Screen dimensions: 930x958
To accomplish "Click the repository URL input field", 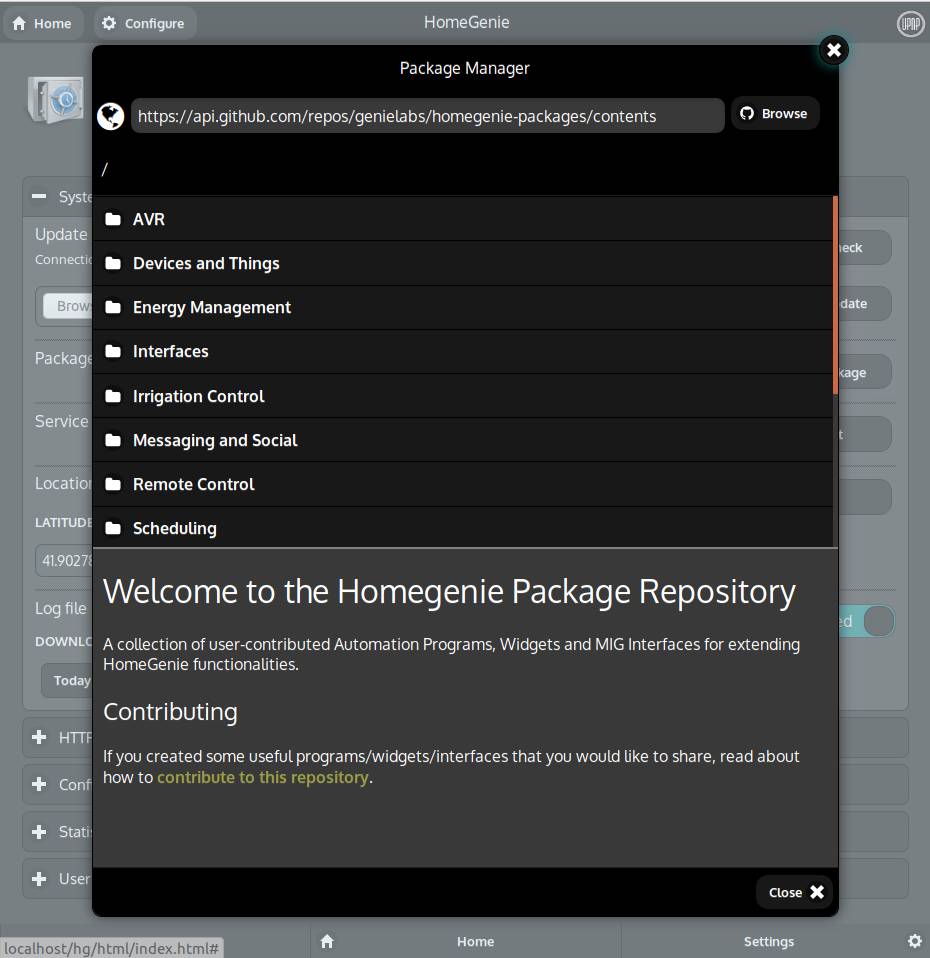I will [427, 116].
